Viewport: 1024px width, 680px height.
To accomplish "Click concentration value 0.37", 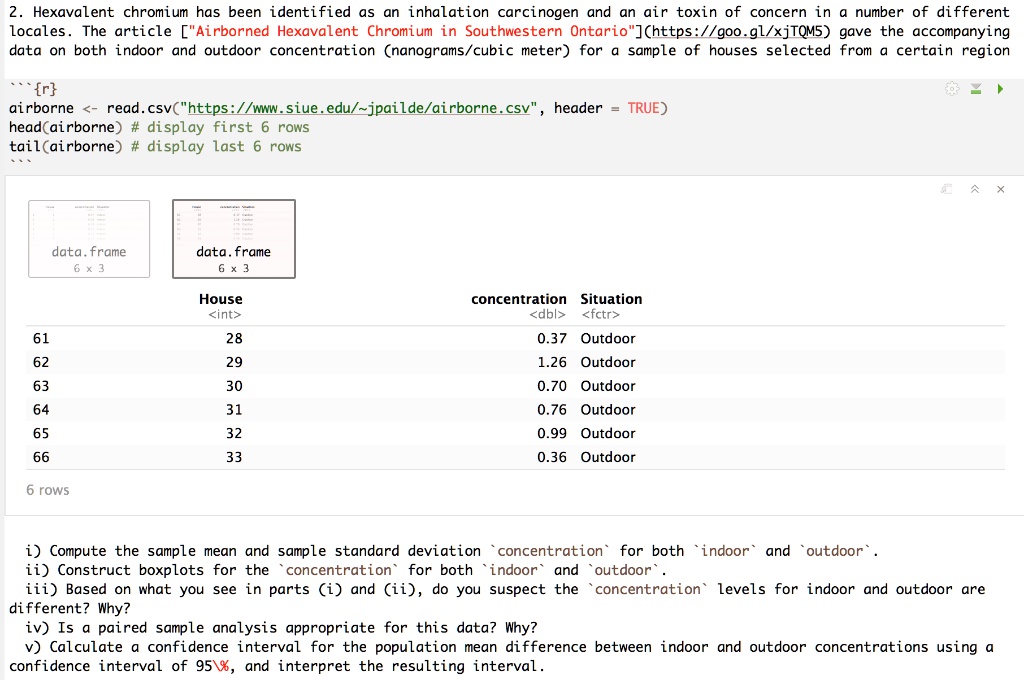I will click(x=552, y=338).
